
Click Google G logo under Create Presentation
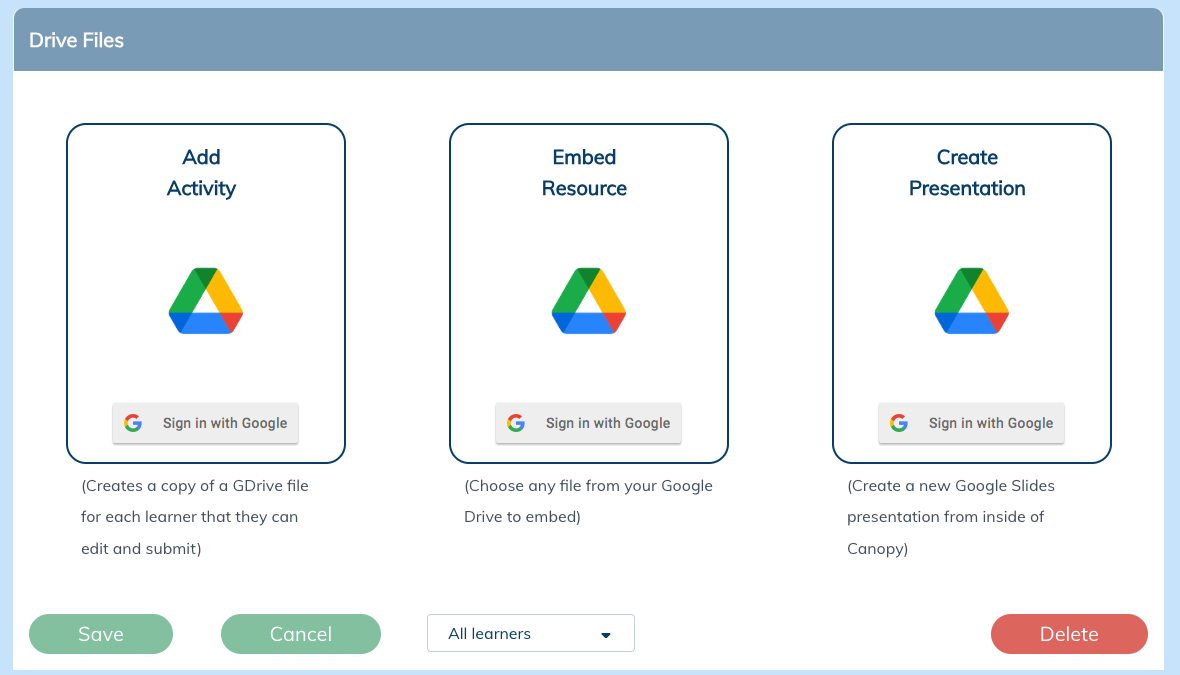point(899,423)
